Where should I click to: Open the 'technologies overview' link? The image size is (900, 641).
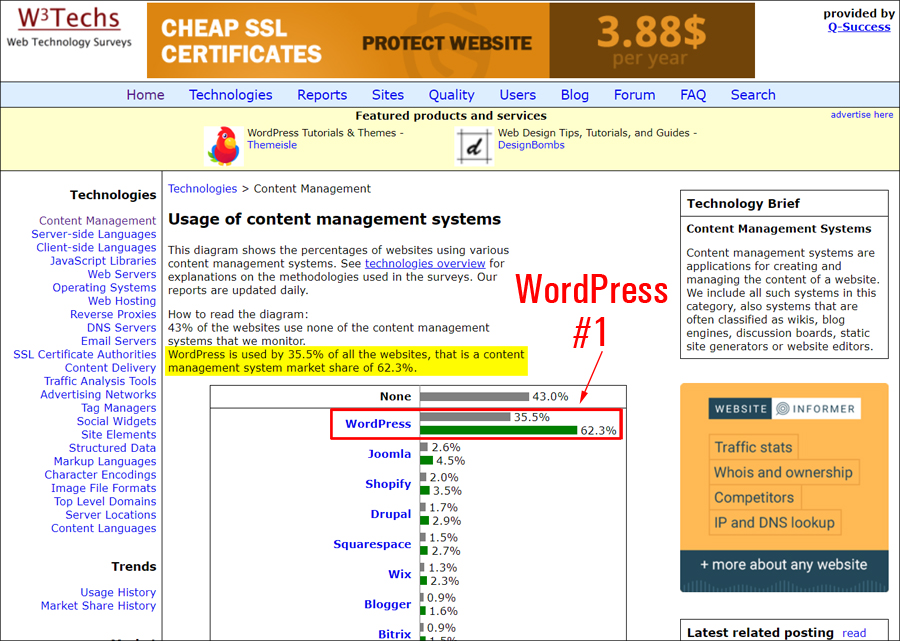coord(425,263)
